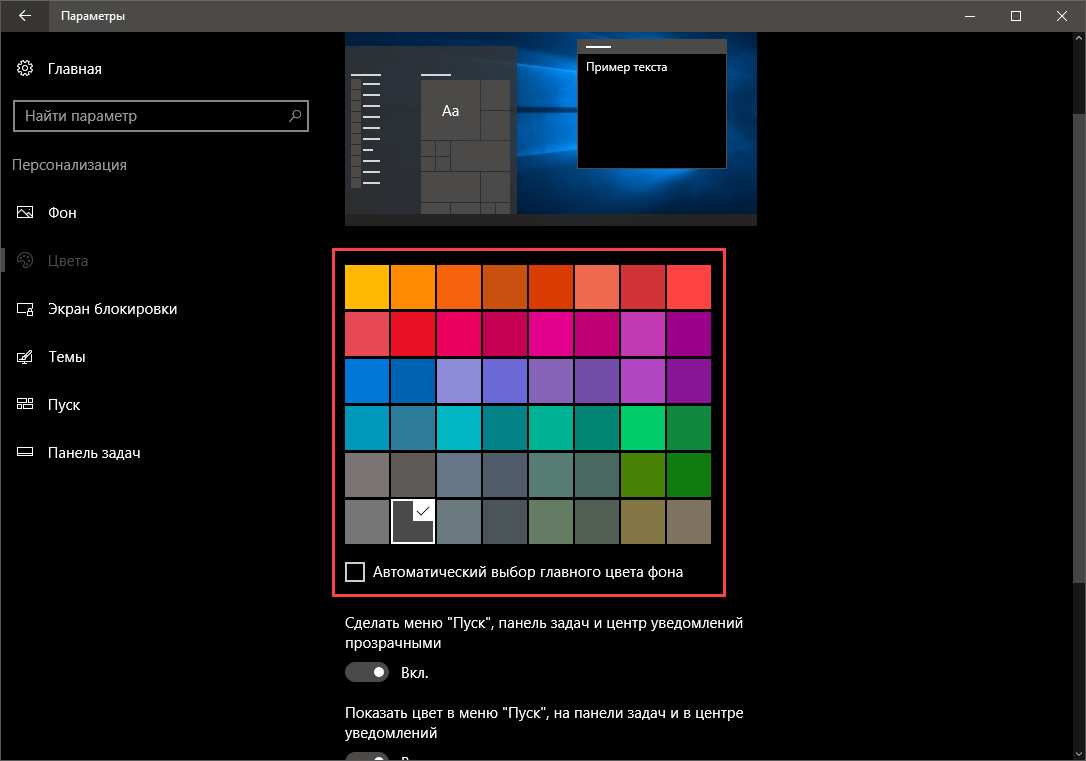Open the Цвета settings section
Viewport: 1086px width, 761px height.
click(x=68, y=261)
